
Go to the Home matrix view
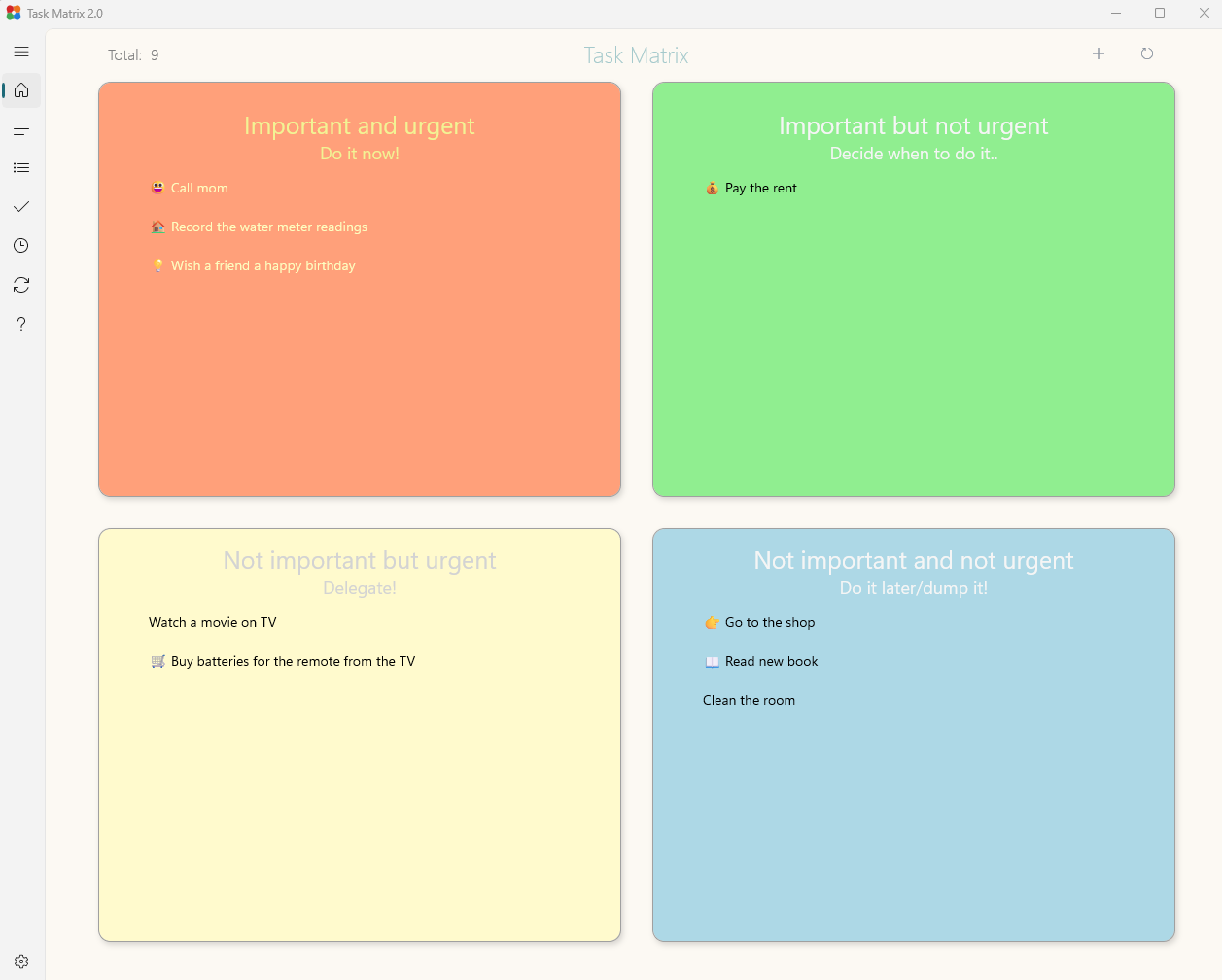coord(21,90)
